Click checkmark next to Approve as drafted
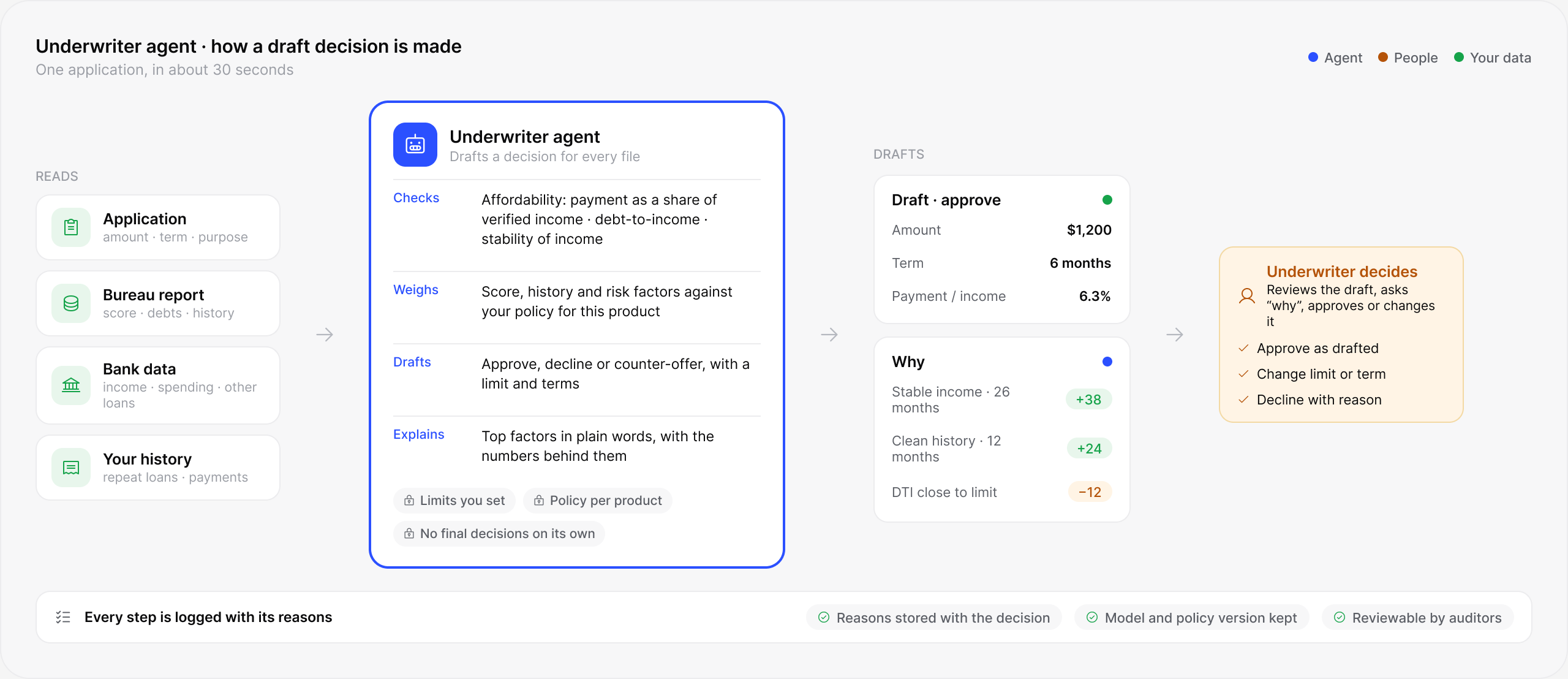The width and height of the screenshot is (1568, 679). [x=1243, y=348]
